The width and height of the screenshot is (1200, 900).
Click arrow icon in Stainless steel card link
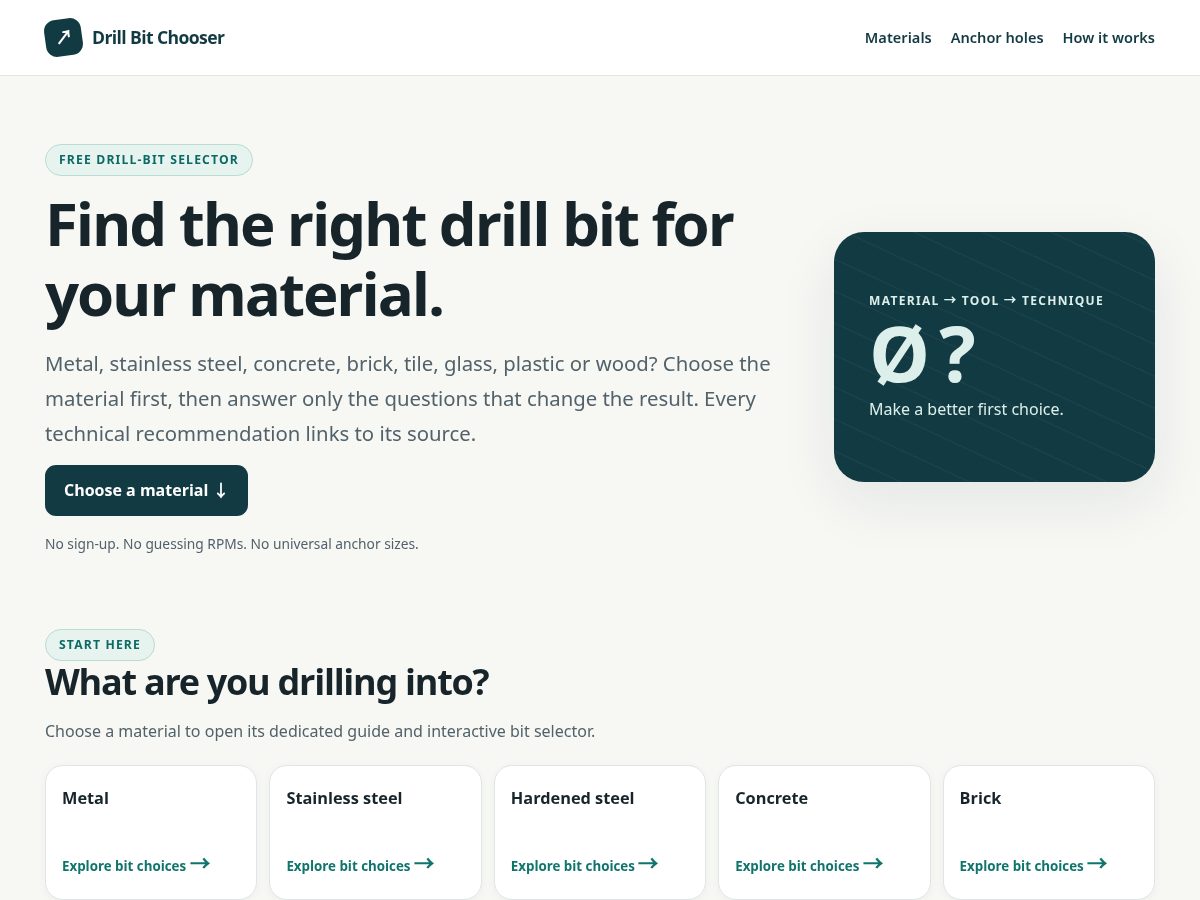tap(424, 863)
